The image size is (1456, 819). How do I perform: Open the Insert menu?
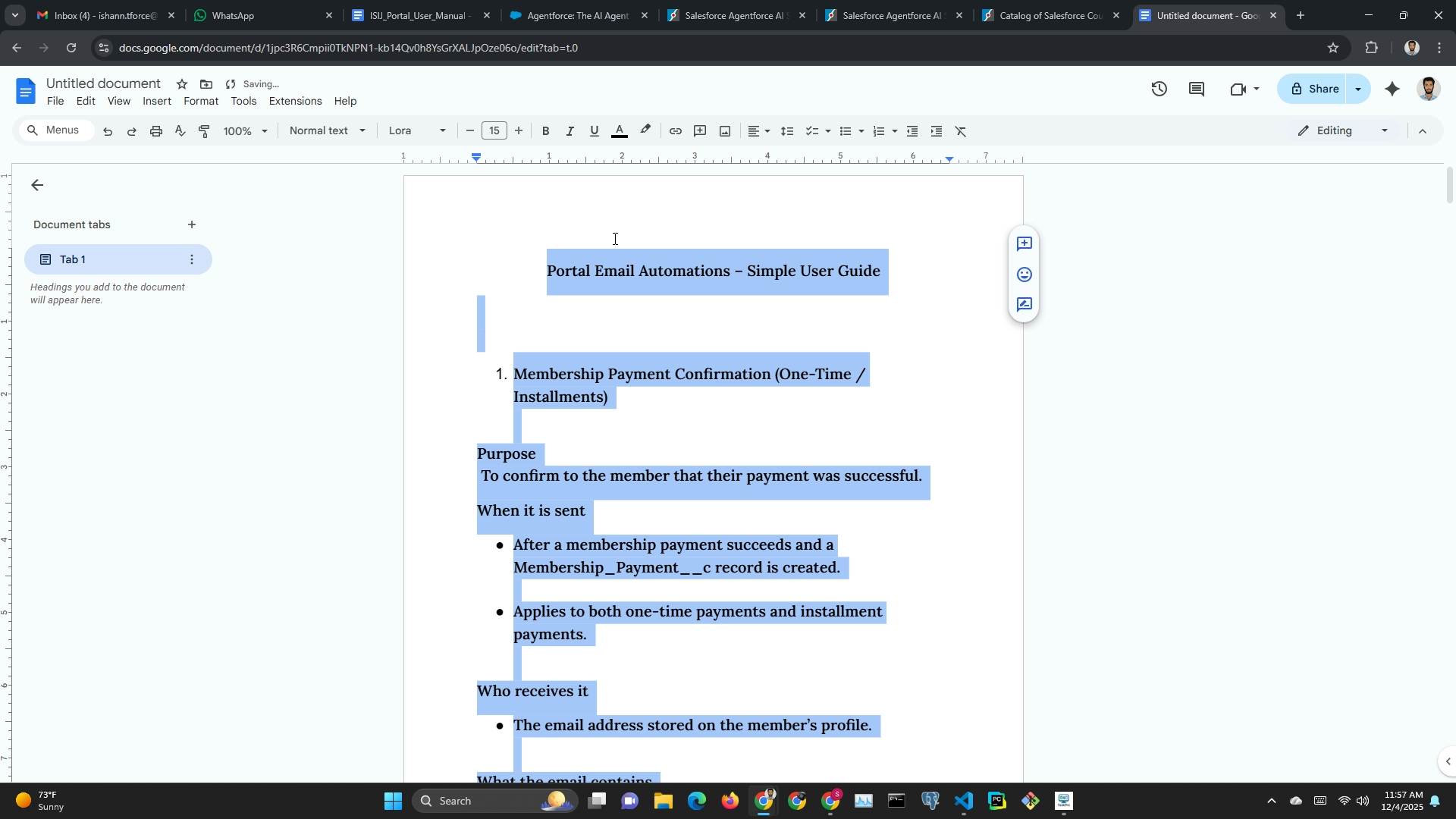tap(156, 101)
